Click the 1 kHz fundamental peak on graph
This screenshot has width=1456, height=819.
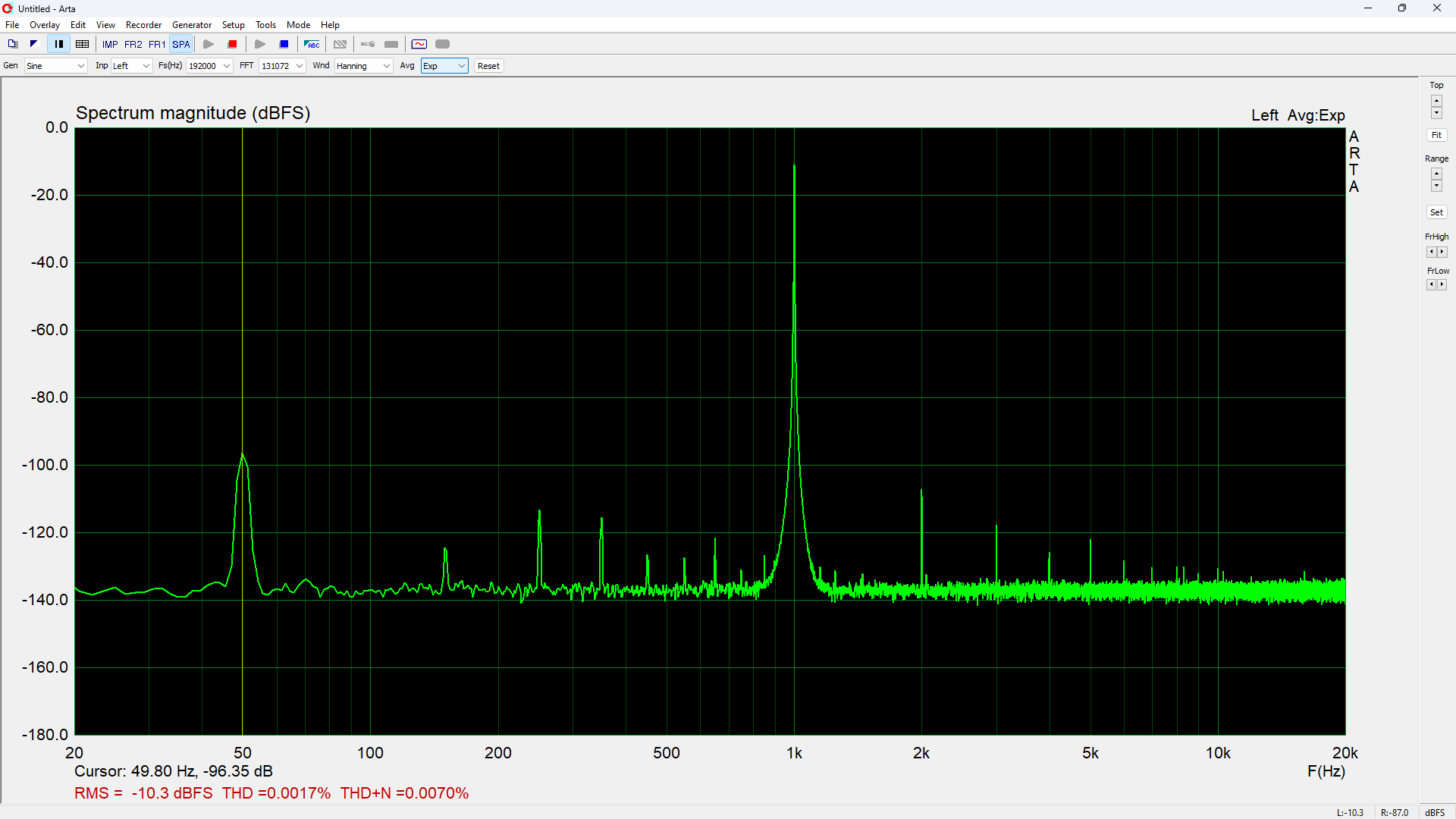(x=794, y=167)
